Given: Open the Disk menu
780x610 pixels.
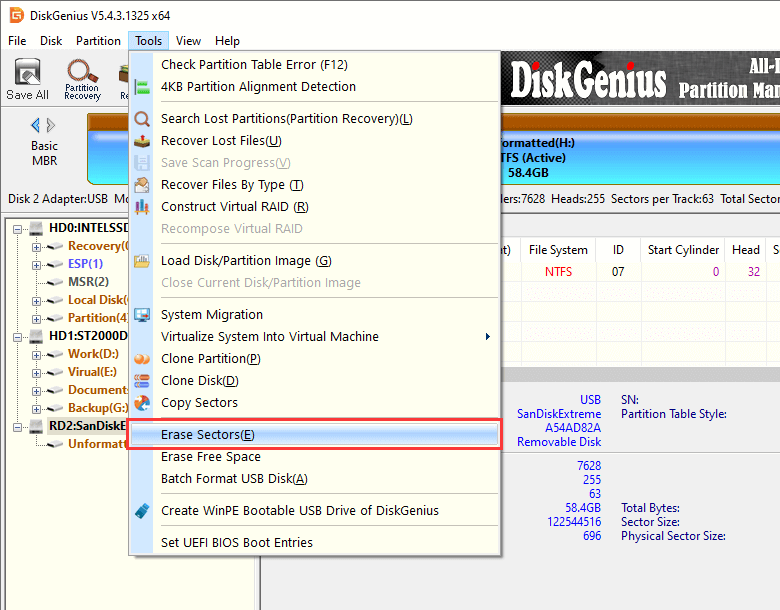Looking at the screenshot, I should click(51, 41).
